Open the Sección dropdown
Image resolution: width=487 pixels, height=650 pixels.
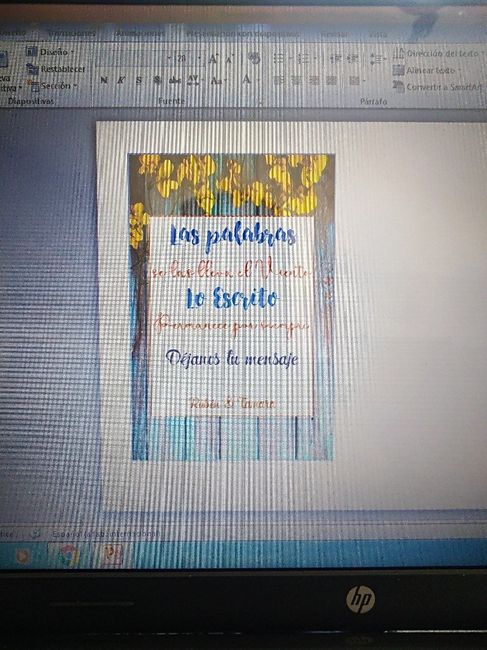click(x=53, y=86)
